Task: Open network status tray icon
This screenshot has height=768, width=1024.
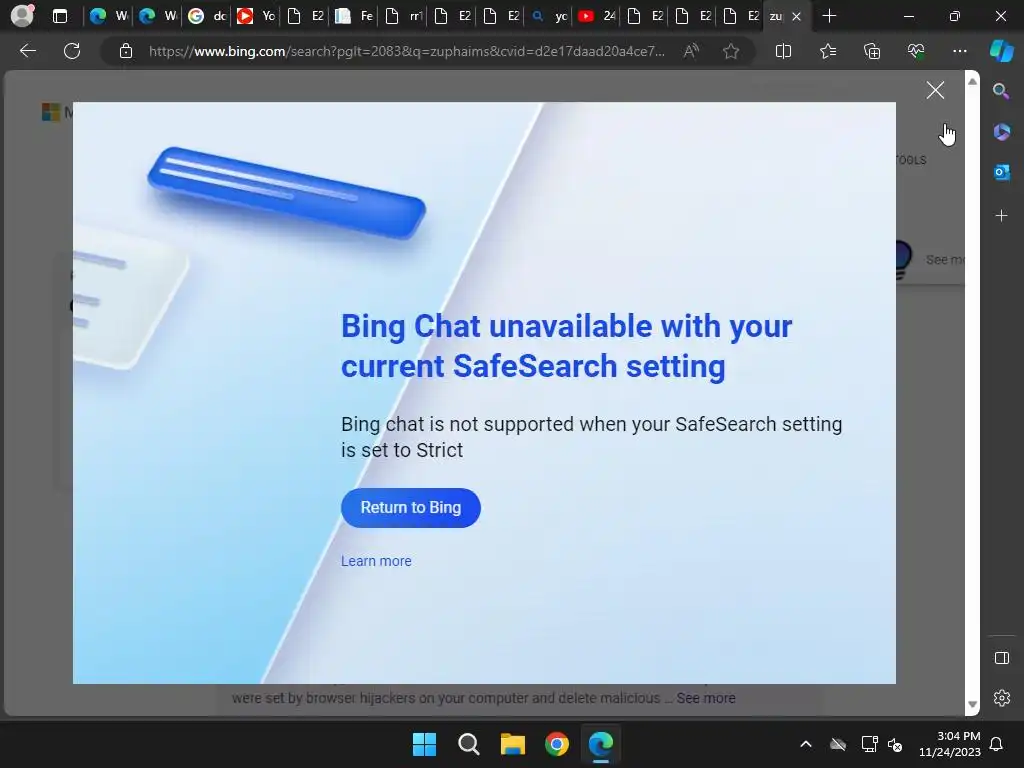Action: (869, 744)
